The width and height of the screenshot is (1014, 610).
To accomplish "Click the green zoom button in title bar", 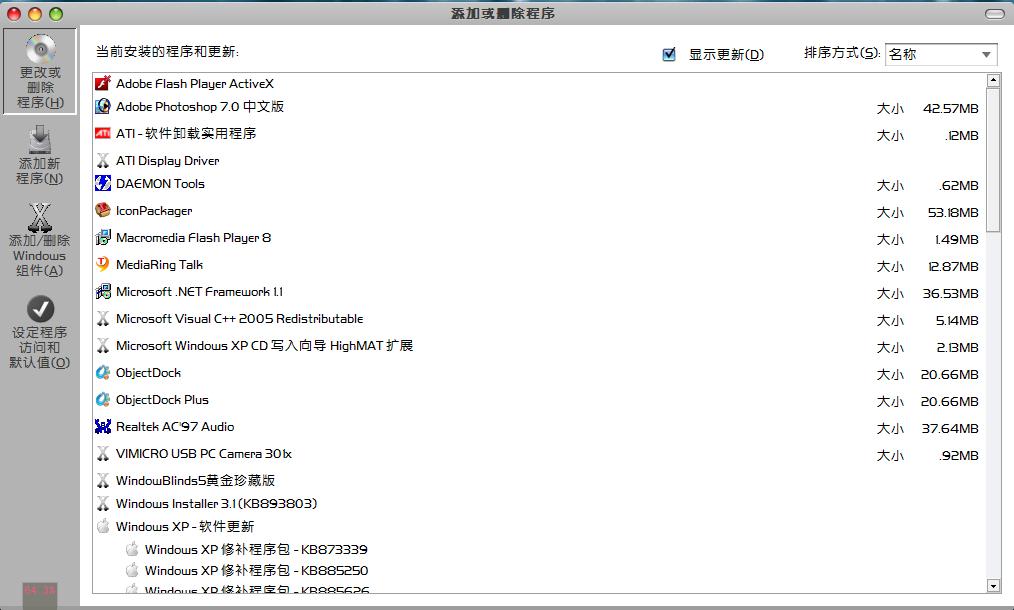I will pyautogui.click(x=56, y=14).
